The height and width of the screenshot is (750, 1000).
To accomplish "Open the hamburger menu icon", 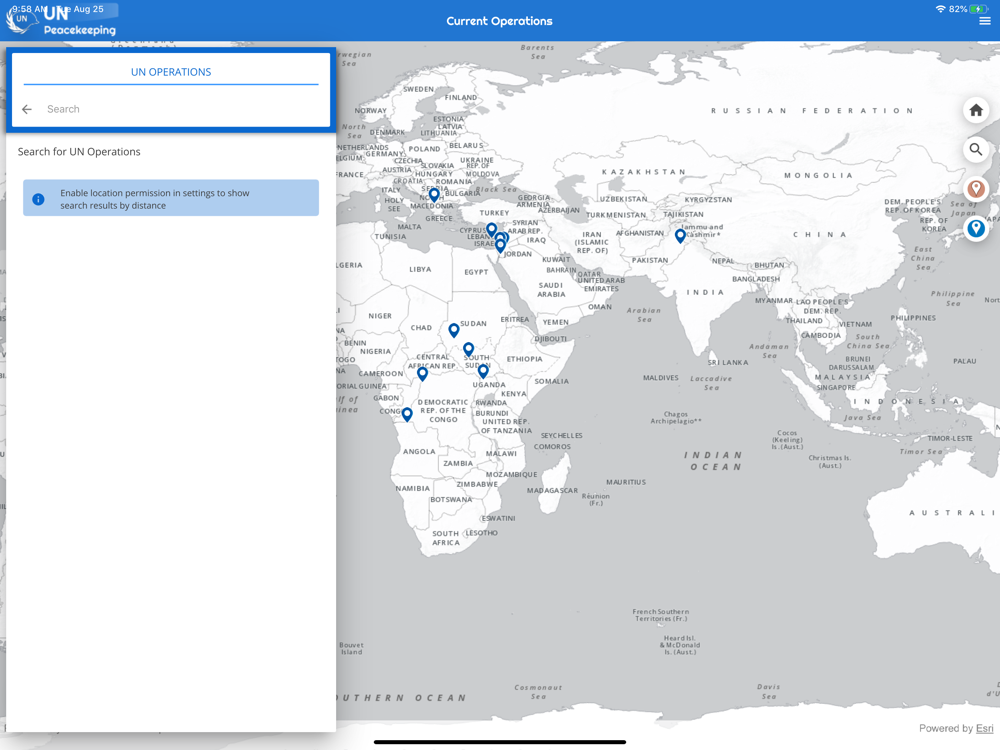I will [x=985, y=21].
